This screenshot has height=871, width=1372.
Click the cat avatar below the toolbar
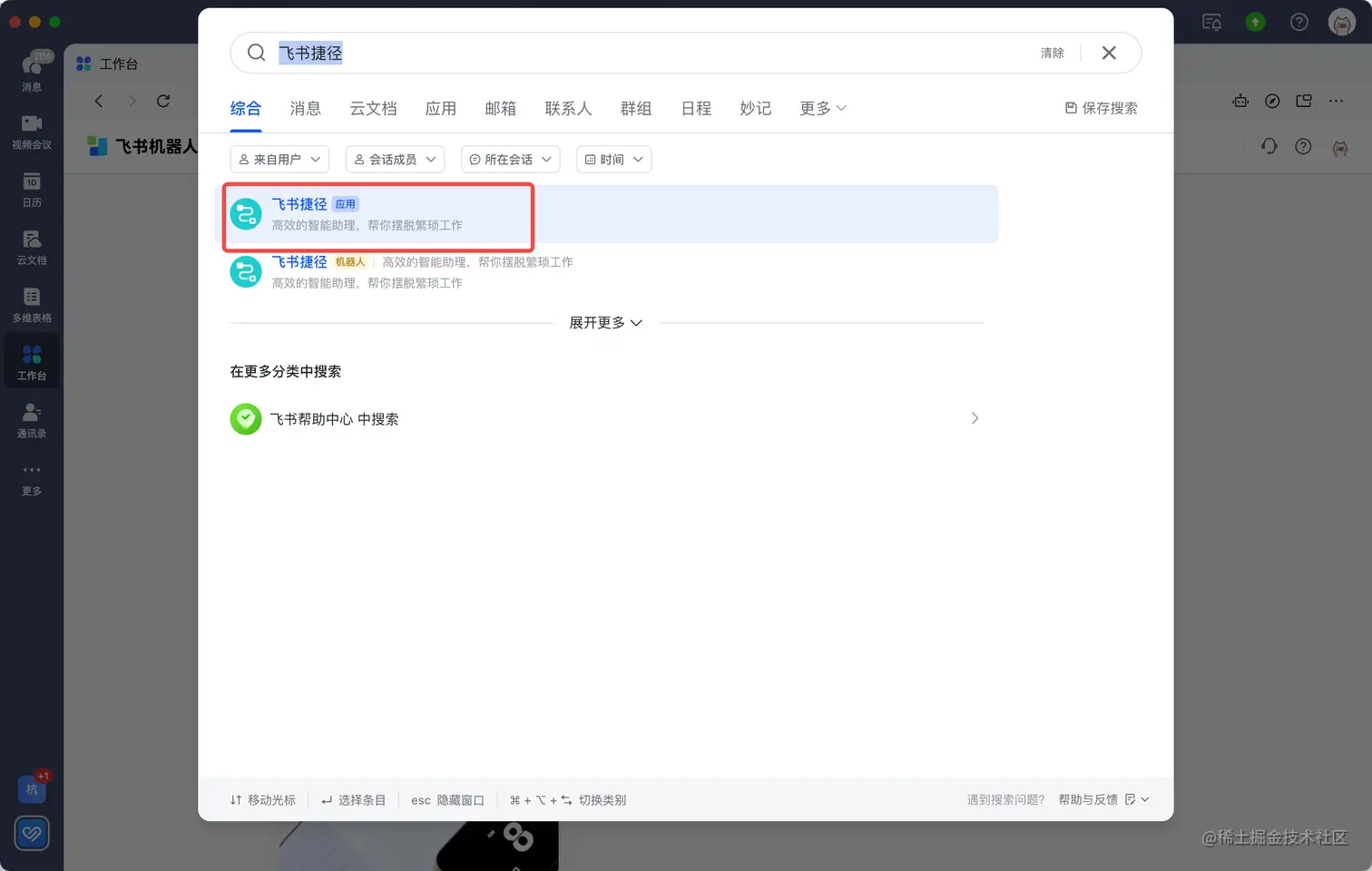point(1340,147)
